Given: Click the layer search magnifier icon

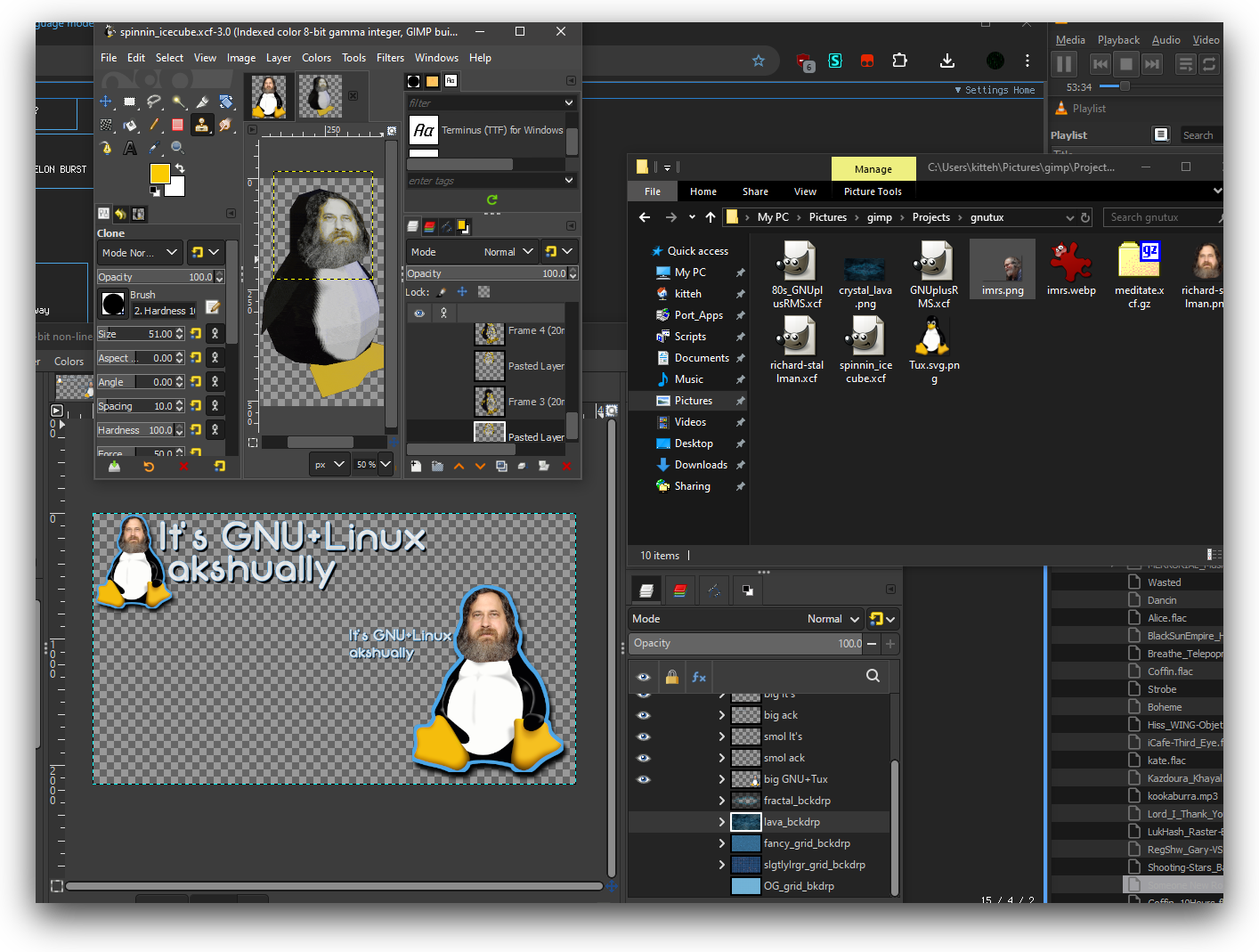Looking at the screenshot, I should (873, 676).
